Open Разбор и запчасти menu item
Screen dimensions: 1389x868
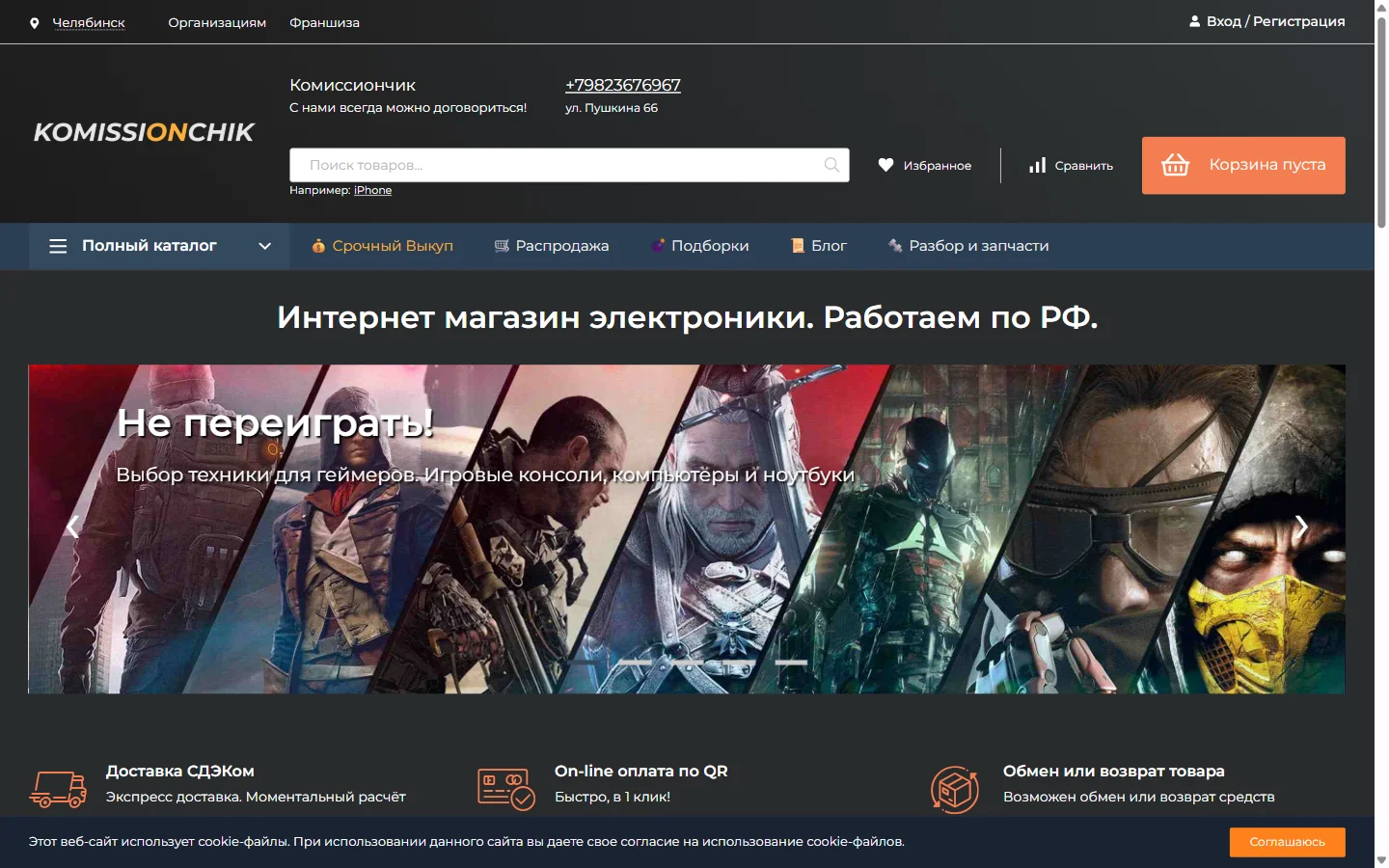coord(979,246)
